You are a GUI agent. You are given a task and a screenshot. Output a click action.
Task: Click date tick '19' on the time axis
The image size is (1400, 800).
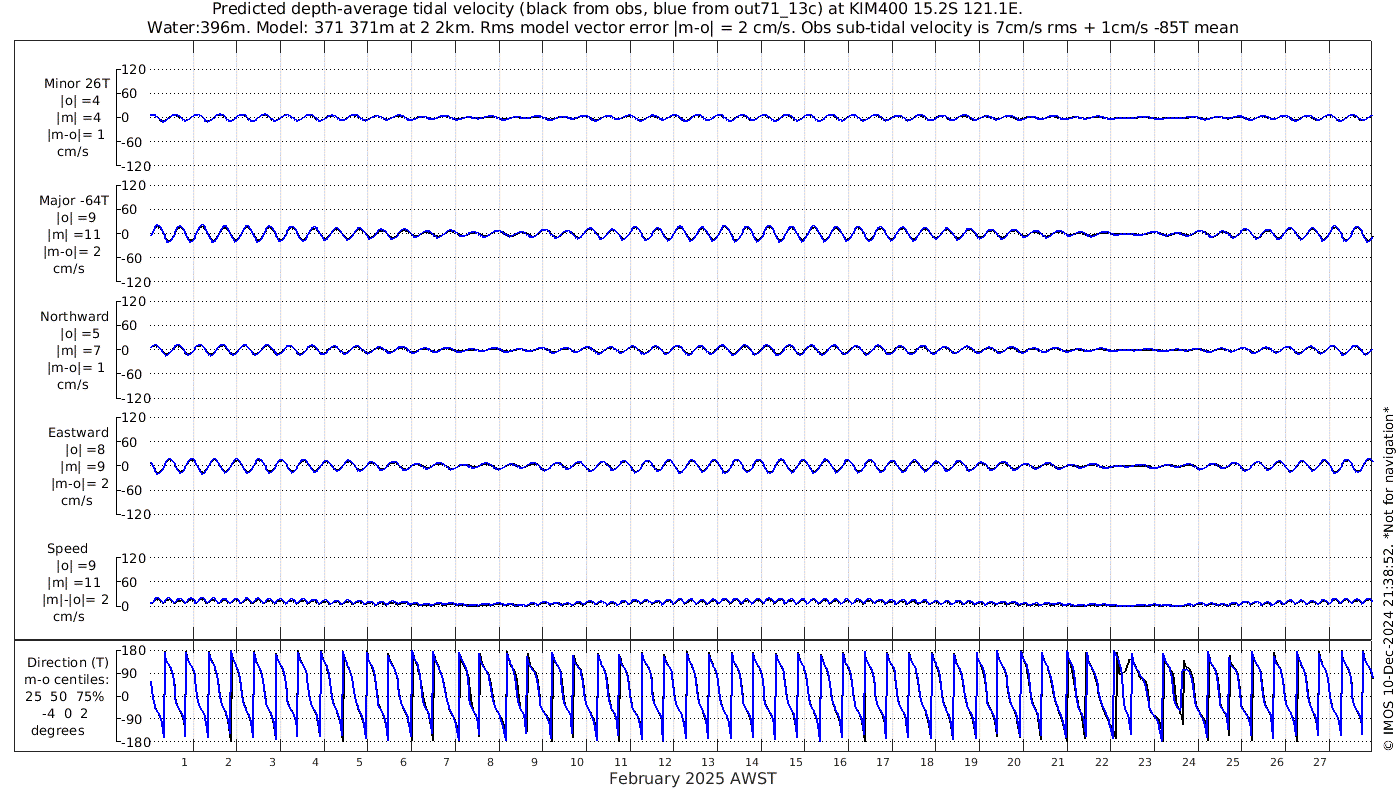(x=970, y=762)
